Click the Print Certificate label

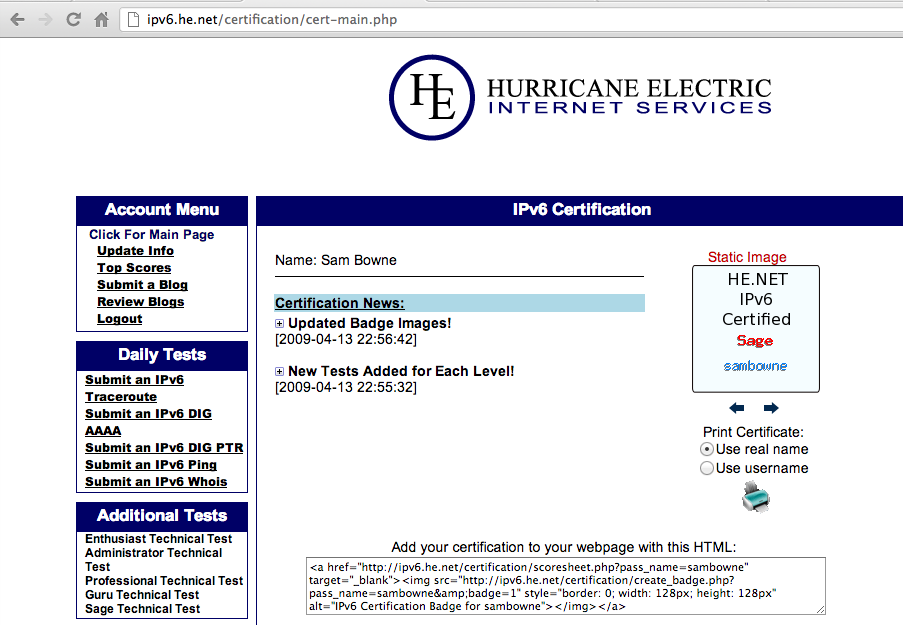[x=753, y=432]
